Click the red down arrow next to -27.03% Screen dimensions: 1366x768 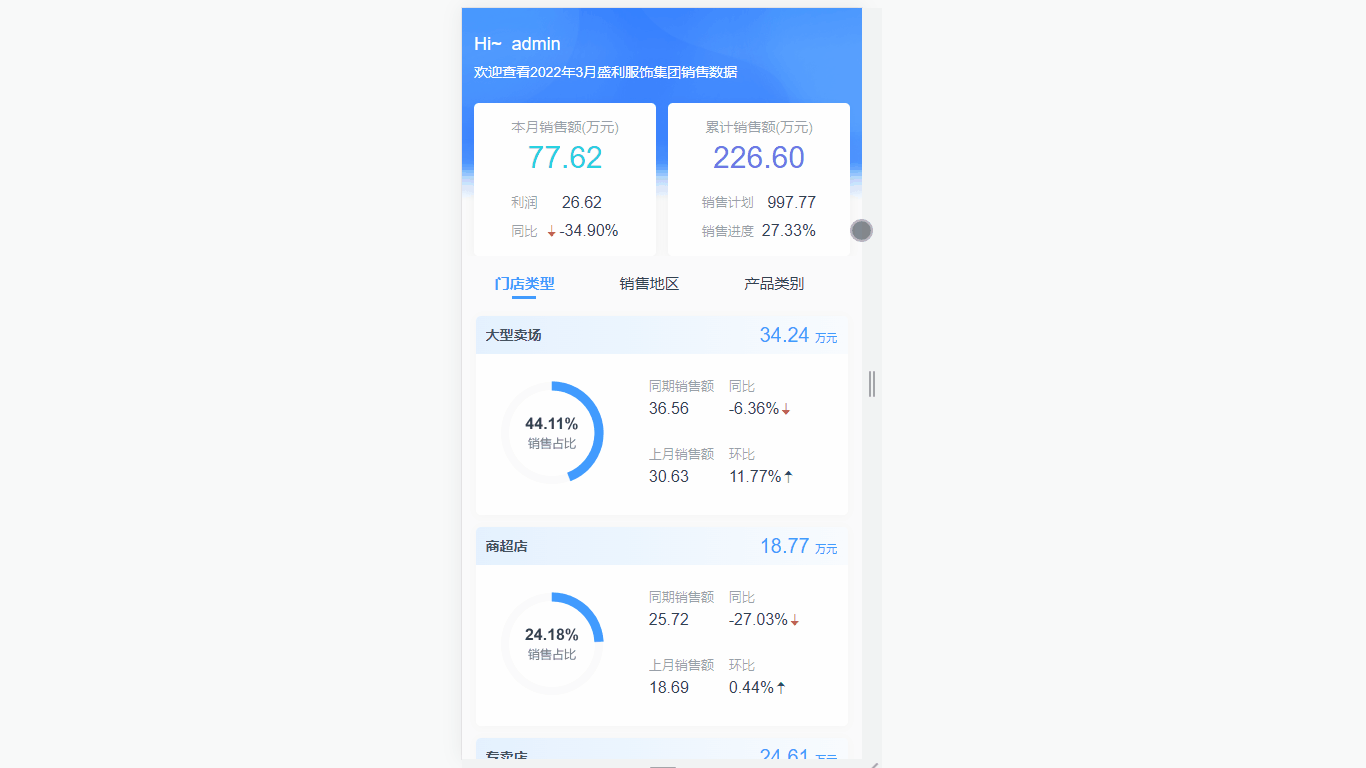pyautogui.click(x=795, y=620)
